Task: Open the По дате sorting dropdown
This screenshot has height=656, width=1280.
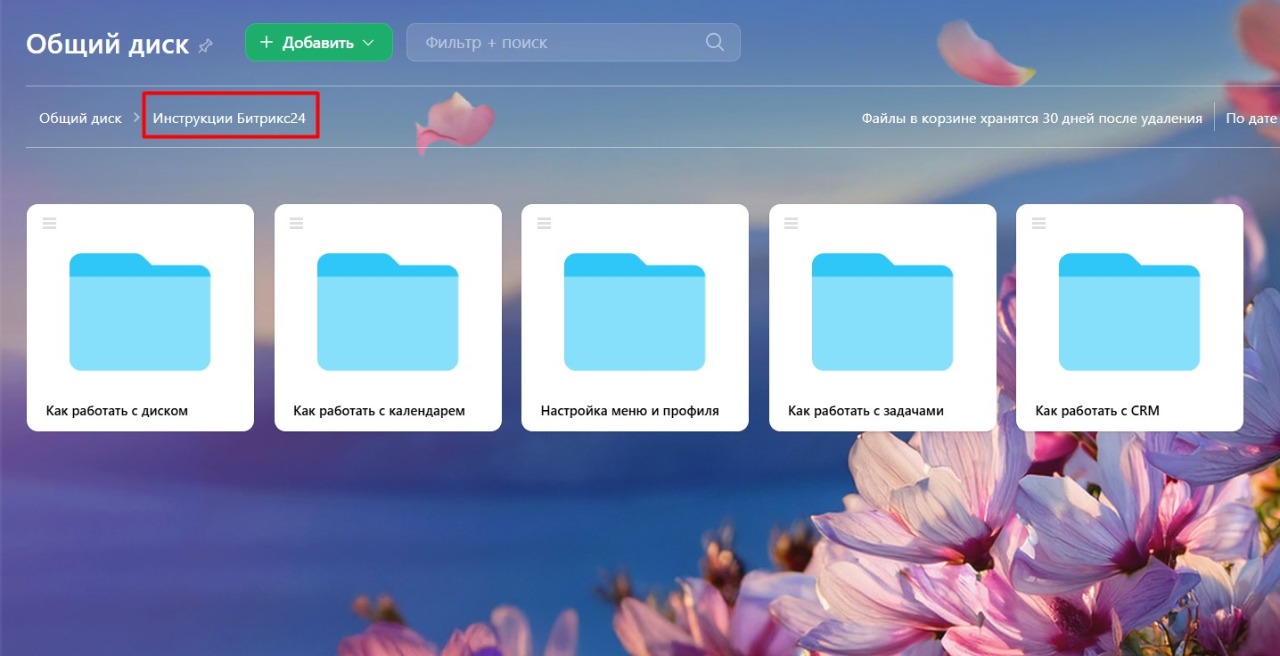Action: (x=1252, y=118)
